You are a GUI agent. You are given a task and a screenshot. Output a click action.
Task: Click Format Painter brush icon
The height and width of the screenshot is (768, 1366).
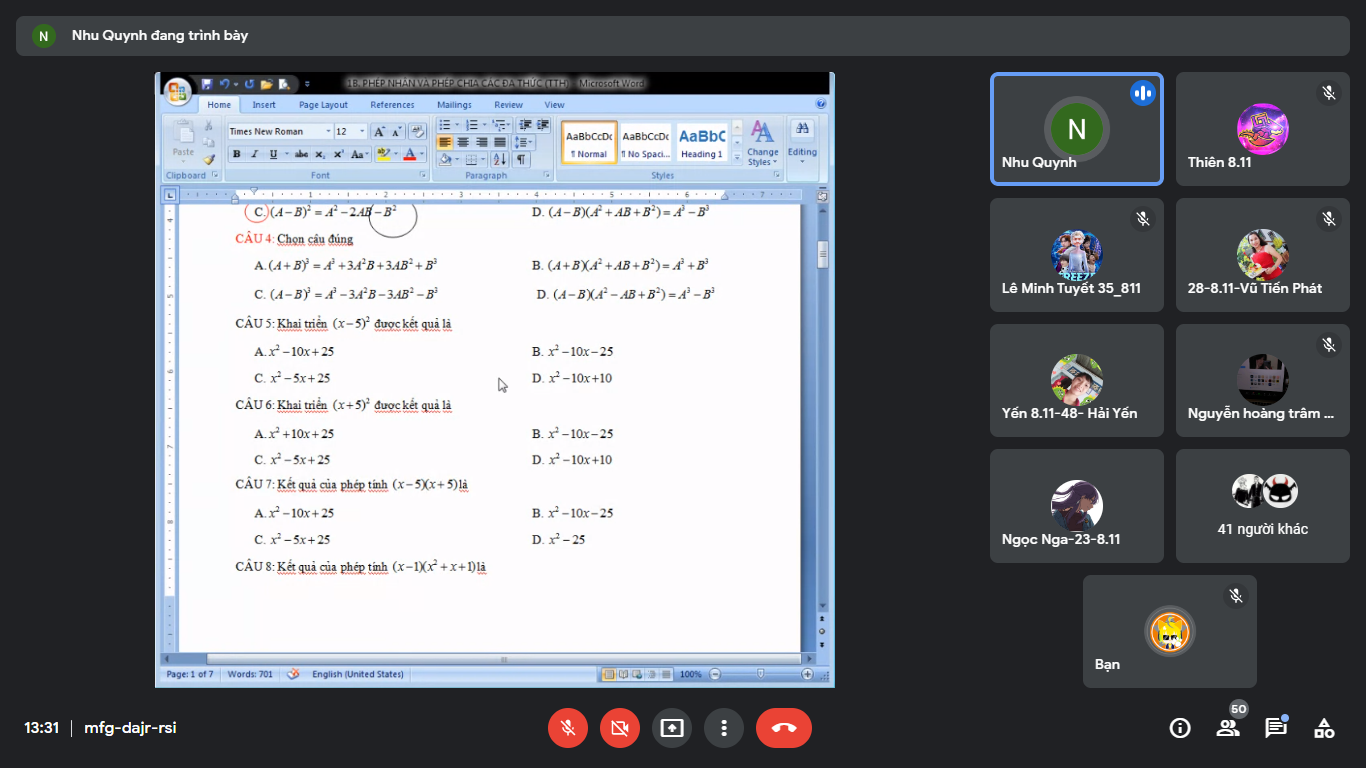[209, 159]
